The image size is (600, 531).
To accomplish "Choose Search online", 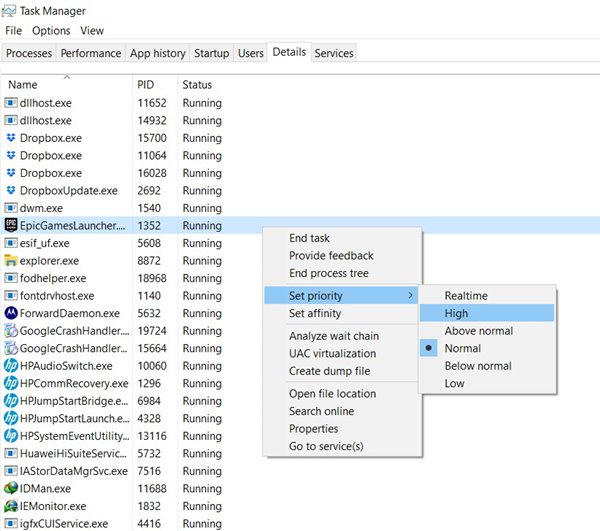I will (x=343, y=411).
